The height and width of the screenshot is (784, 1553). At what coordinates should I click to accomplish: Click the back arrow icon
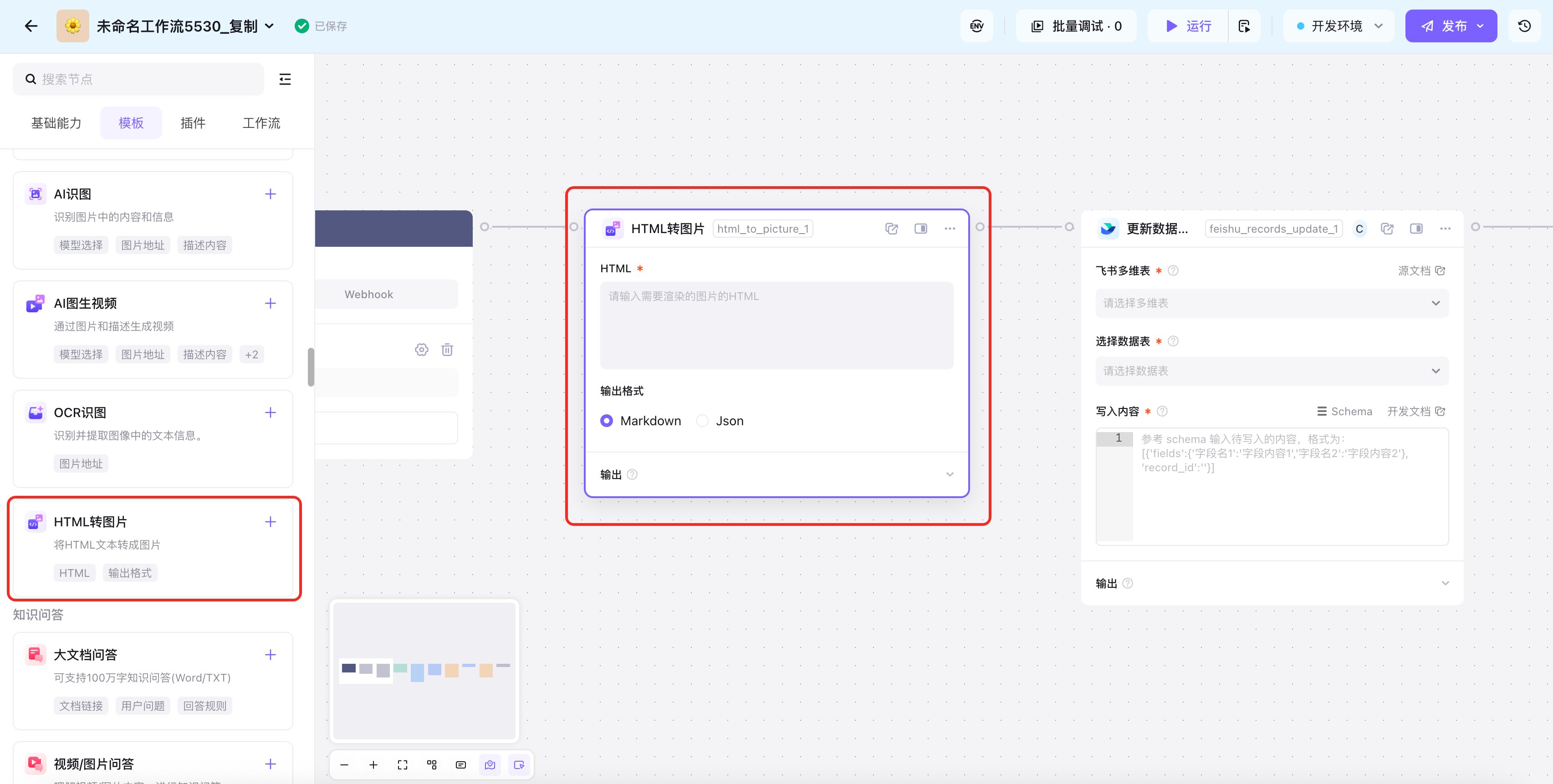point(31,26)
